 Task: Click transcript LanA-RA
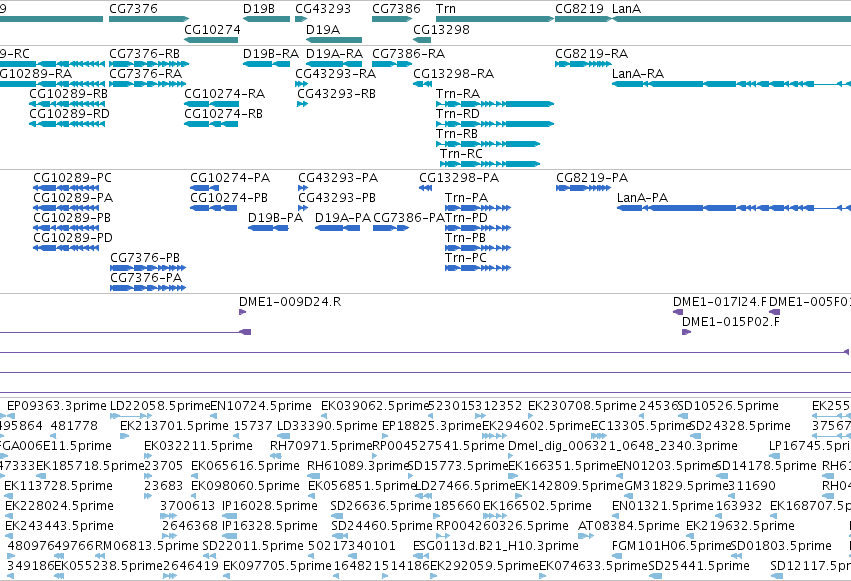point(638,74)
